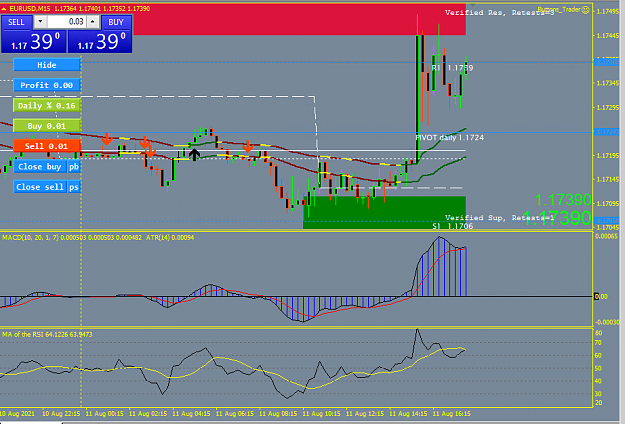Click the 1.17095 price scale value

(x=607, y=204)
